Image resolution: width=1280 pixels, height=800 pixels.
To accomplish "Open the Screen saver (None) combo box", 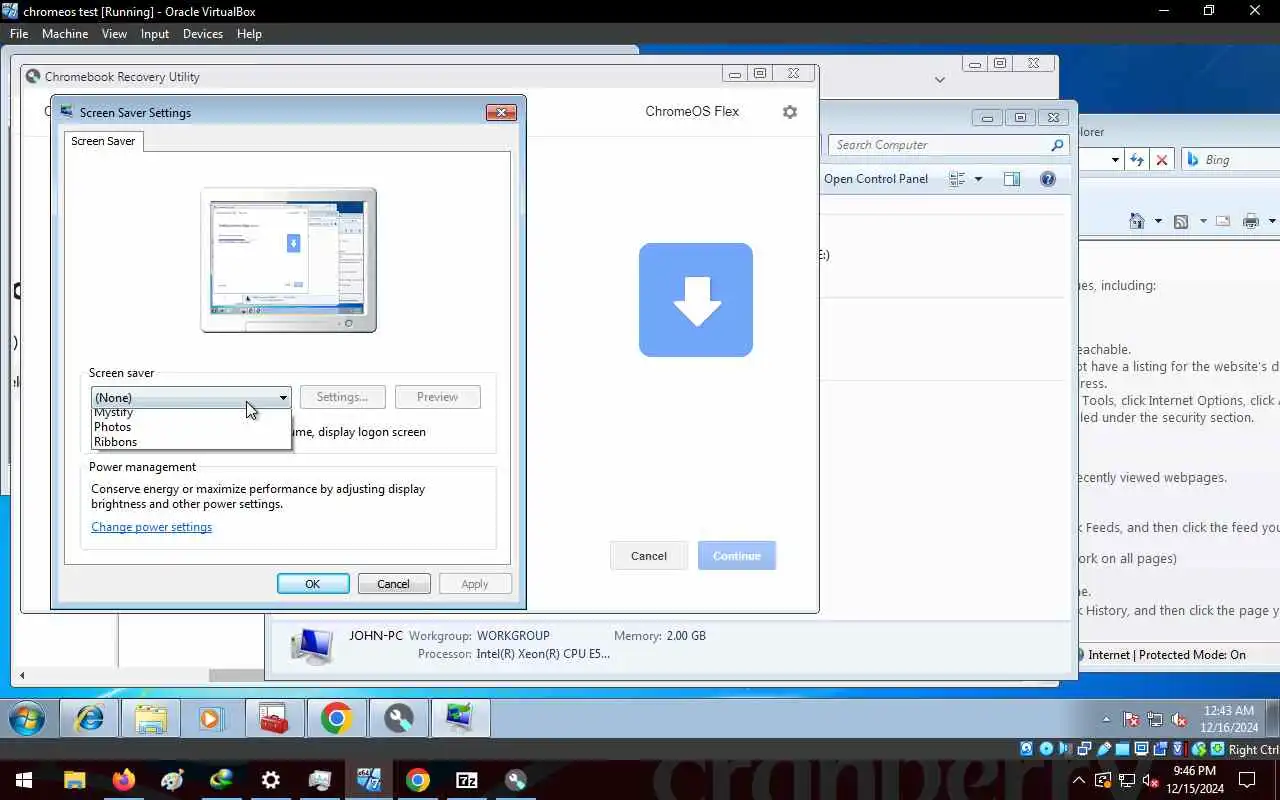I will point(191,397).
